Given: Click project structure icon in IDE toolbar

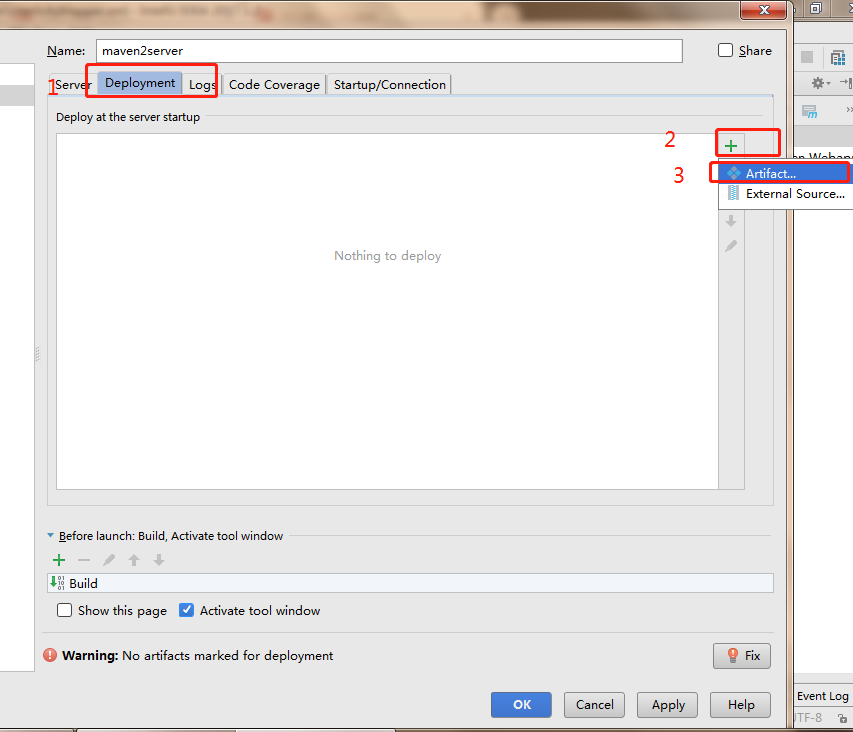Looking at the screenshot, I should pos(838,57).
